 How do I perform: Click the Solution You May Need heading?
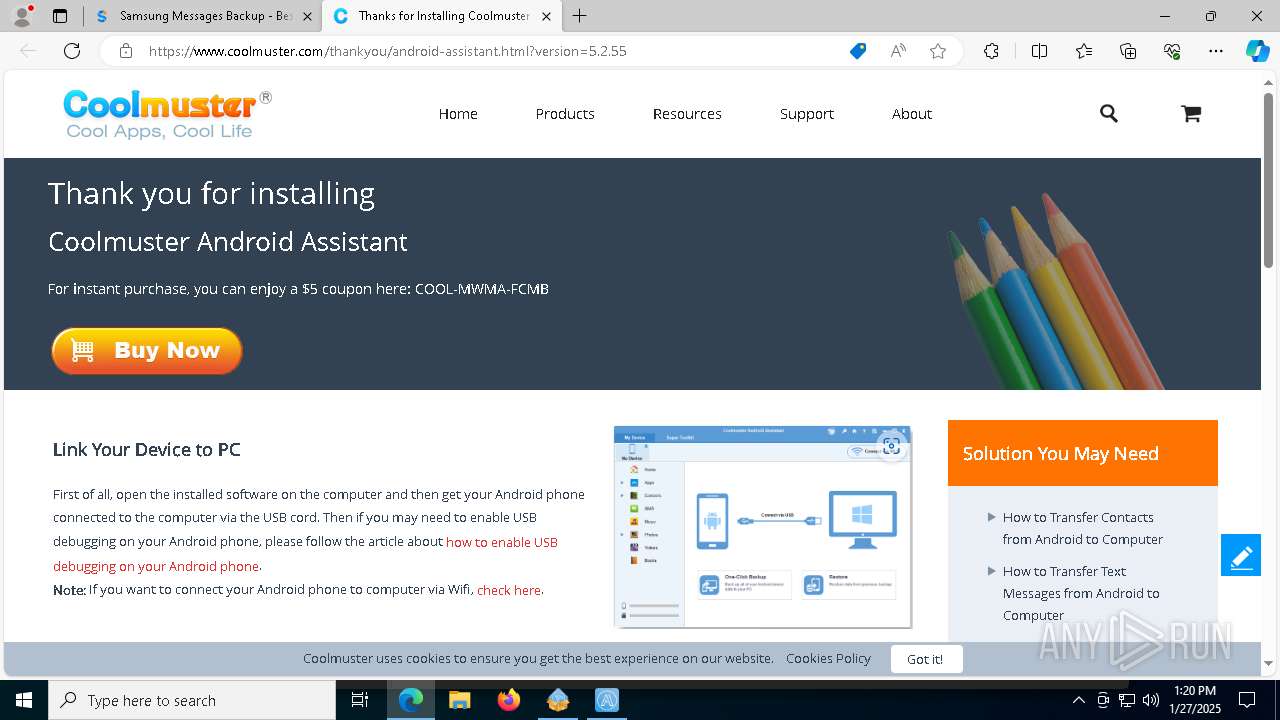(1060, 454)
